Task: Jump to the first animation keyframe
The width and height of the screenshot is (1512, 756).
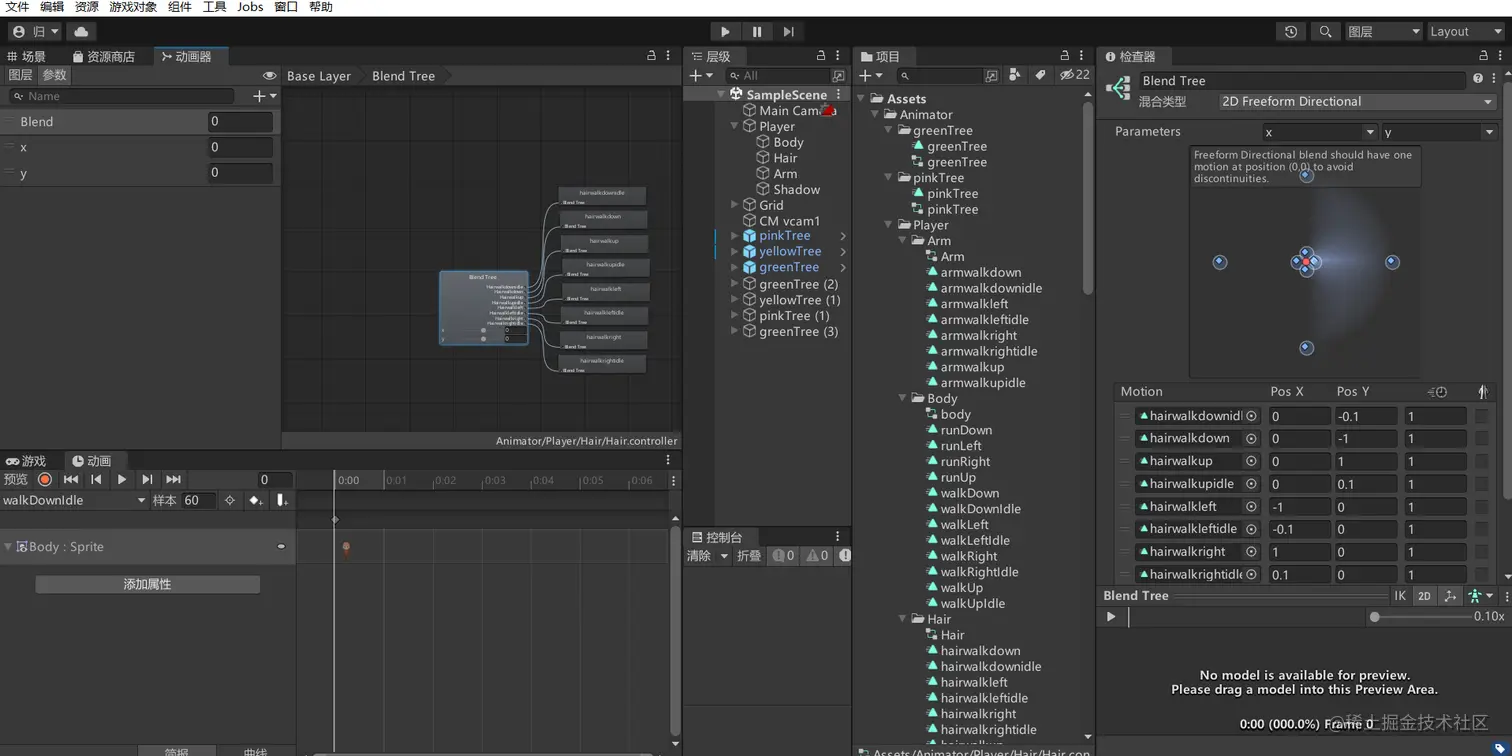Action: [70, 480]
